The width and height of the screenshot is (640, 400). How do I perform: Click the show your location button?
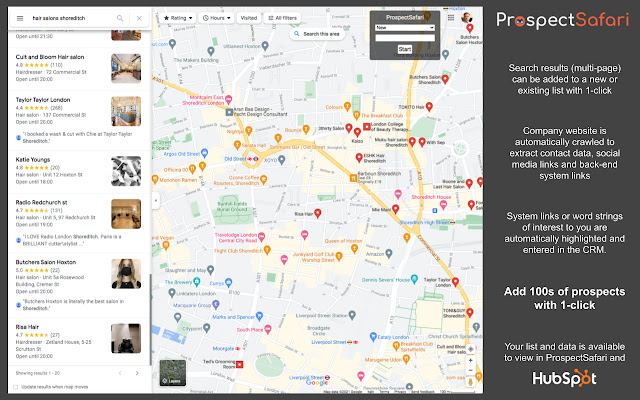pyautogui.click(x=470, y=349)
